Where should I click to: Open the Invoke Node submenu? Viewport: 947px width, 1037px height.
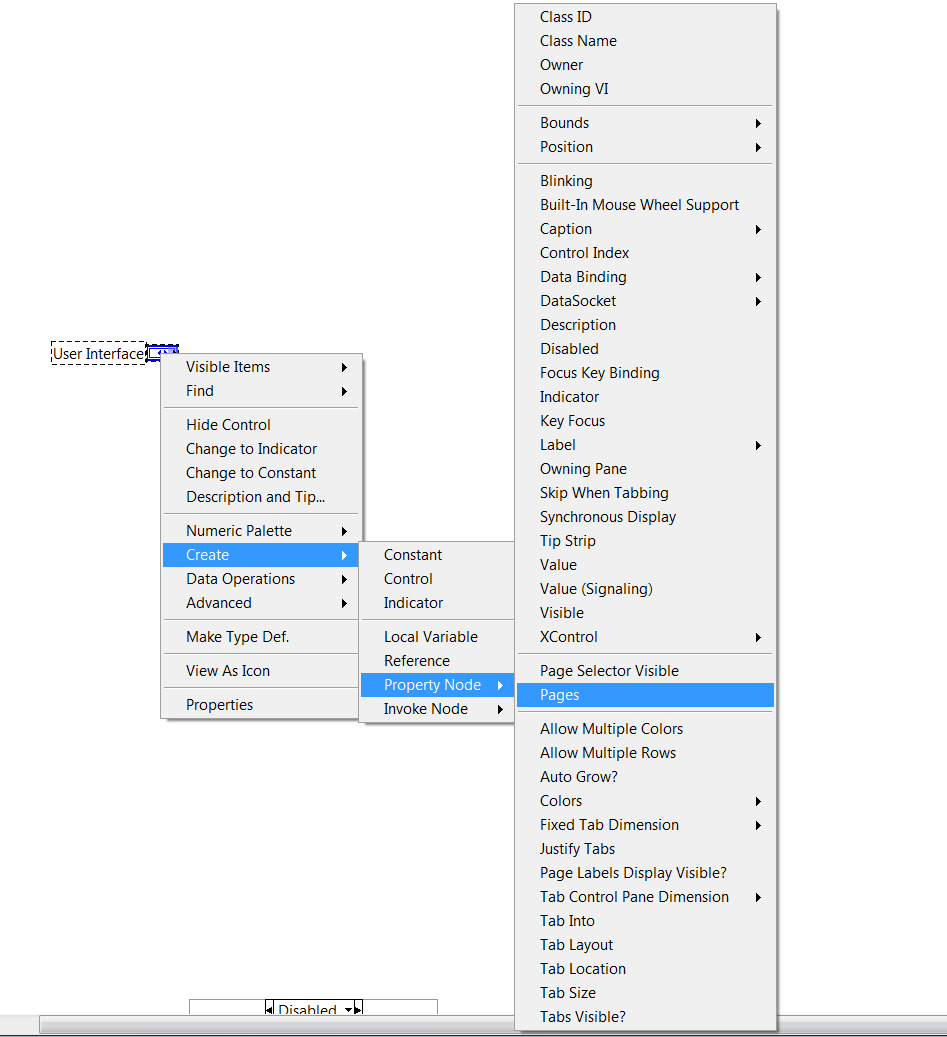(436, 709)
